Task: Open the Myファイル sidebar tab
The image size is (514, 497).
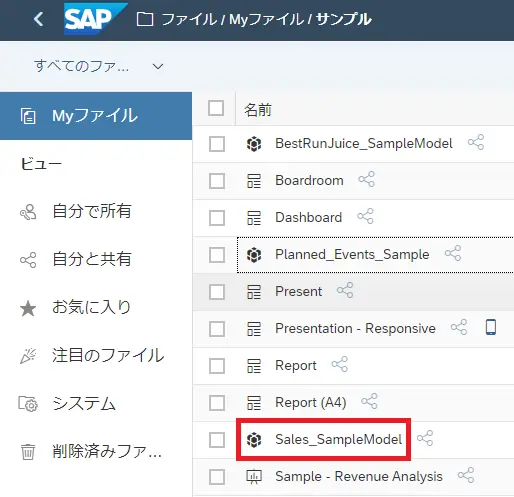Action: pos(96,116)
